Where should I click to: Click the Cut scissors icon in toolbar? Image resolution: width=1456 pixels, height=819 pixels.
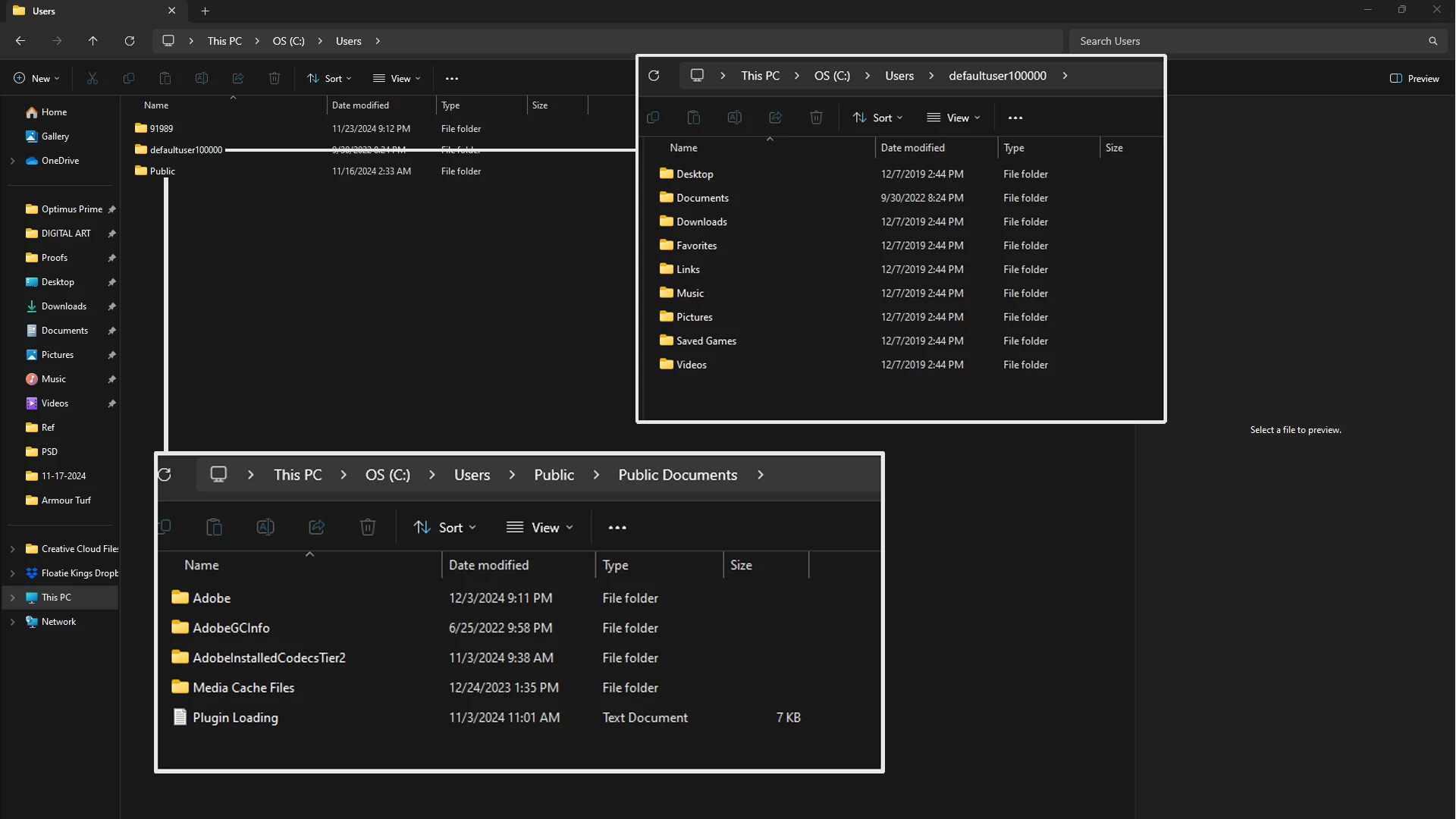pos(93,78)
